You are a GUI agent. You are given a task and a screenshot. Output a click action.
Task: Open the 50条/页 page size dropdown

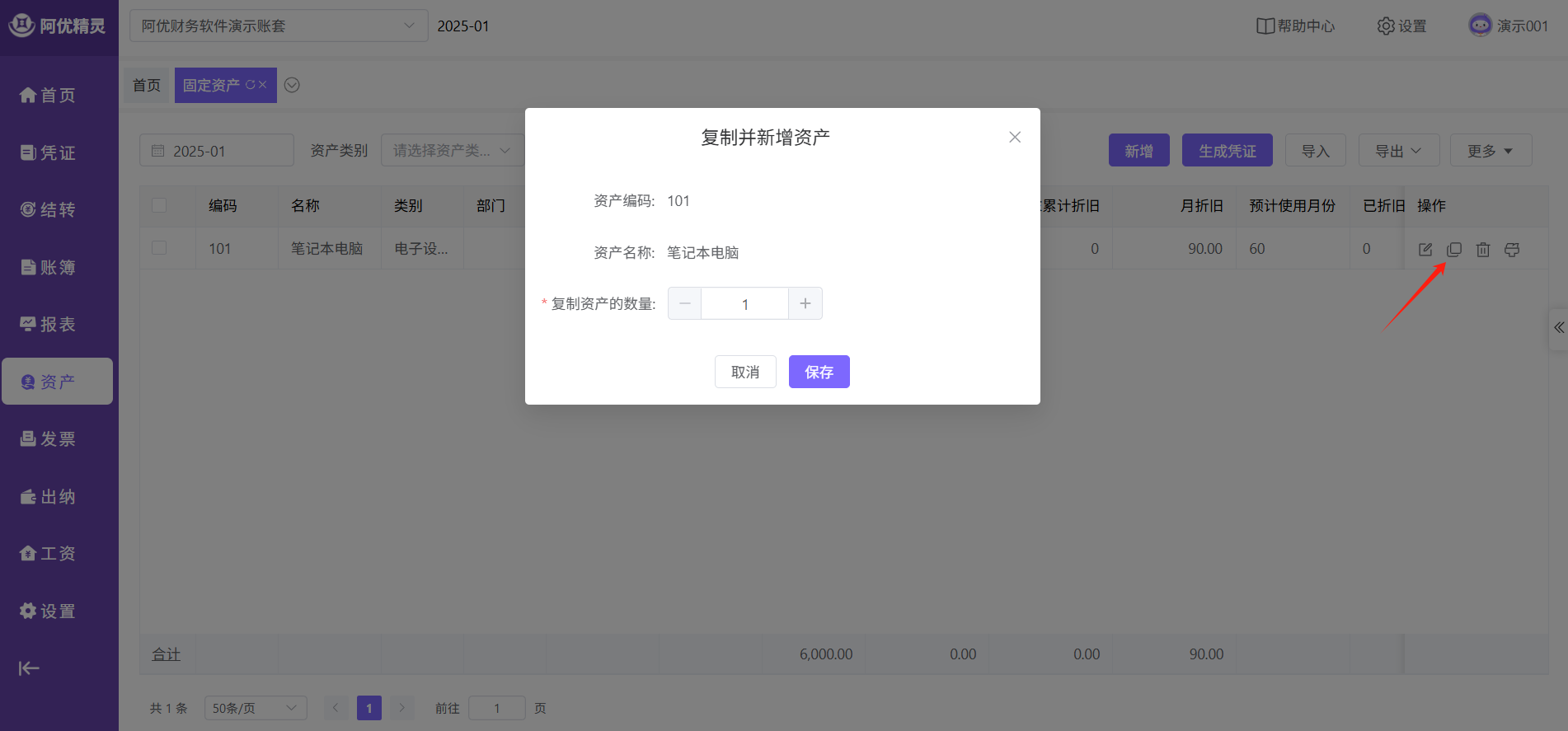(x=255, y=708)
